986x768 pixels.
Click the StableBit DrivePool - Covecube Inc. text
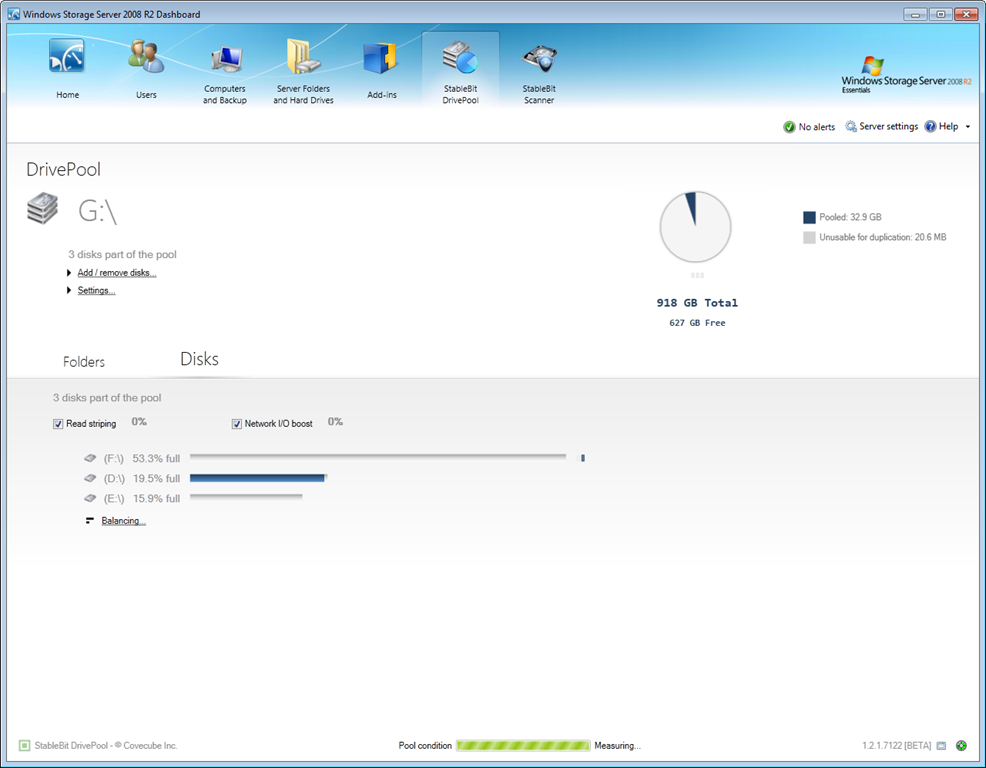pyautogui.click(x=106, y=745)
